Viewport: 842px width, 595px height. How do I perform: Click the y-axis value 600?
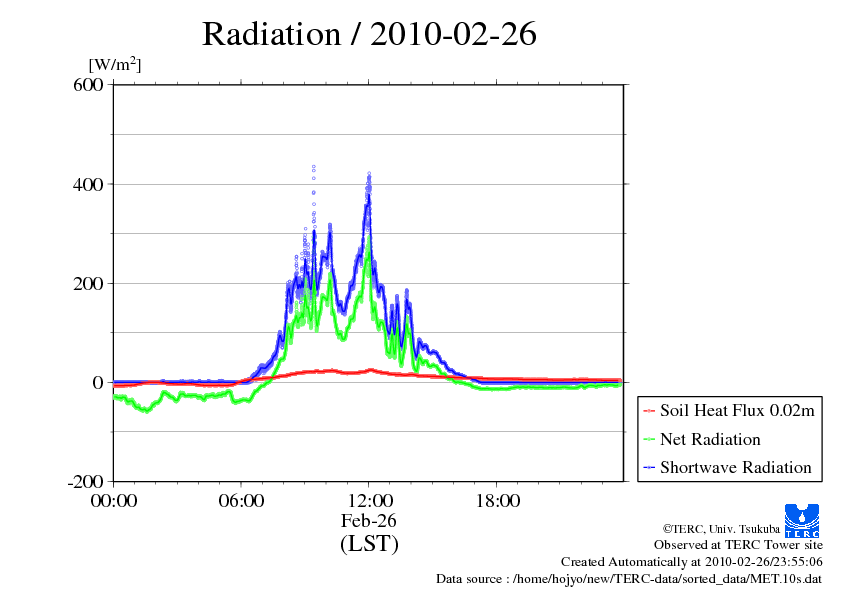88,85
